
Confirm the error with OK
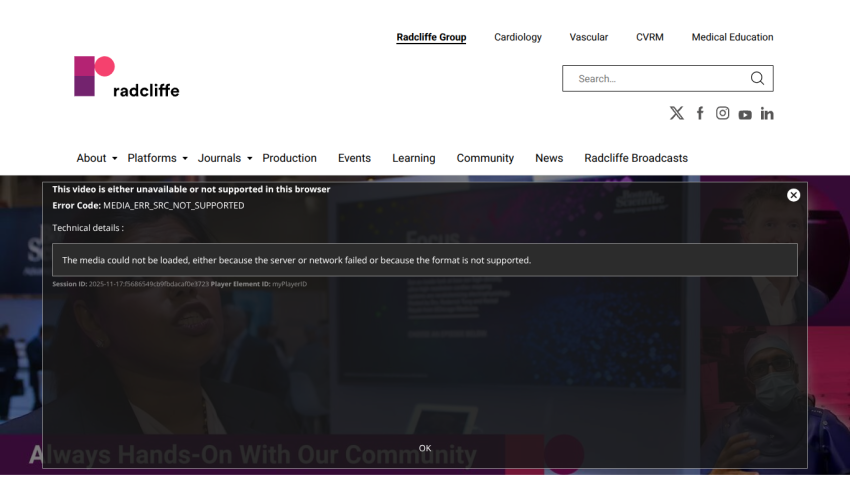point(425,448)
